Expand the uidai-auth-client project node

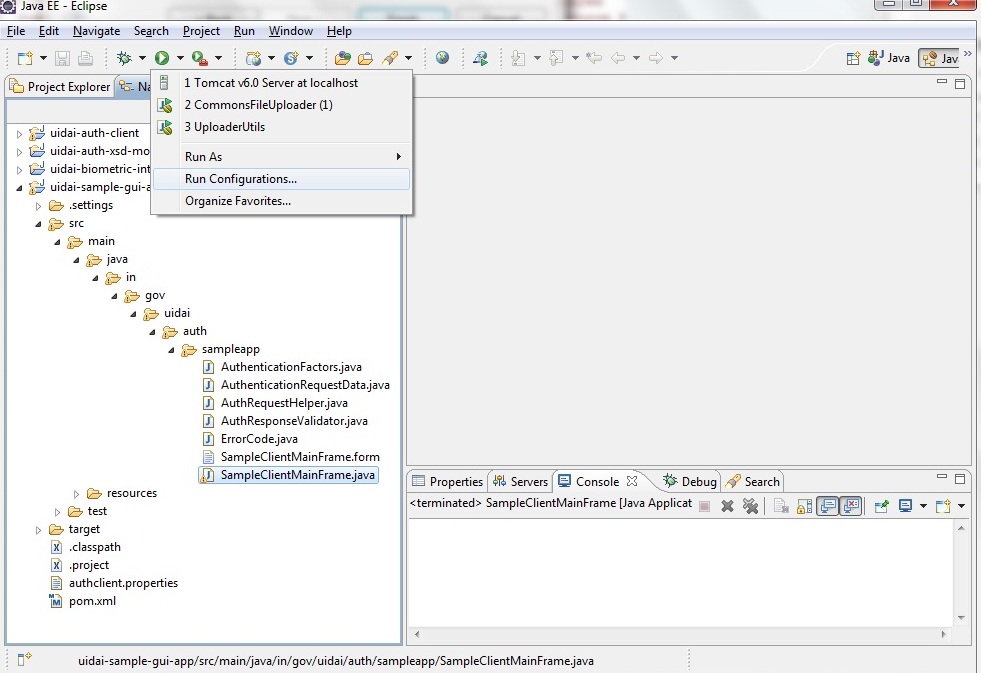click(x=19, y=134)
